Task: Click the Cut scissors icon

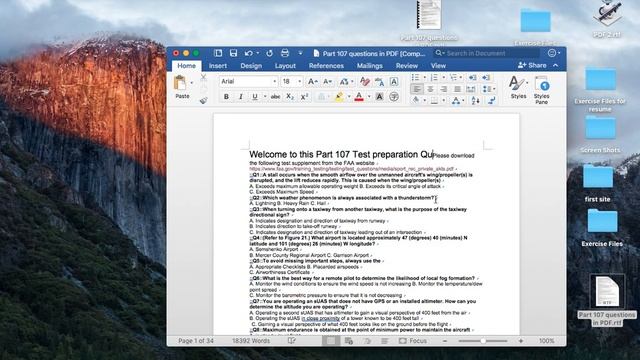Action: pyautogui.click(x=203, y=77)
